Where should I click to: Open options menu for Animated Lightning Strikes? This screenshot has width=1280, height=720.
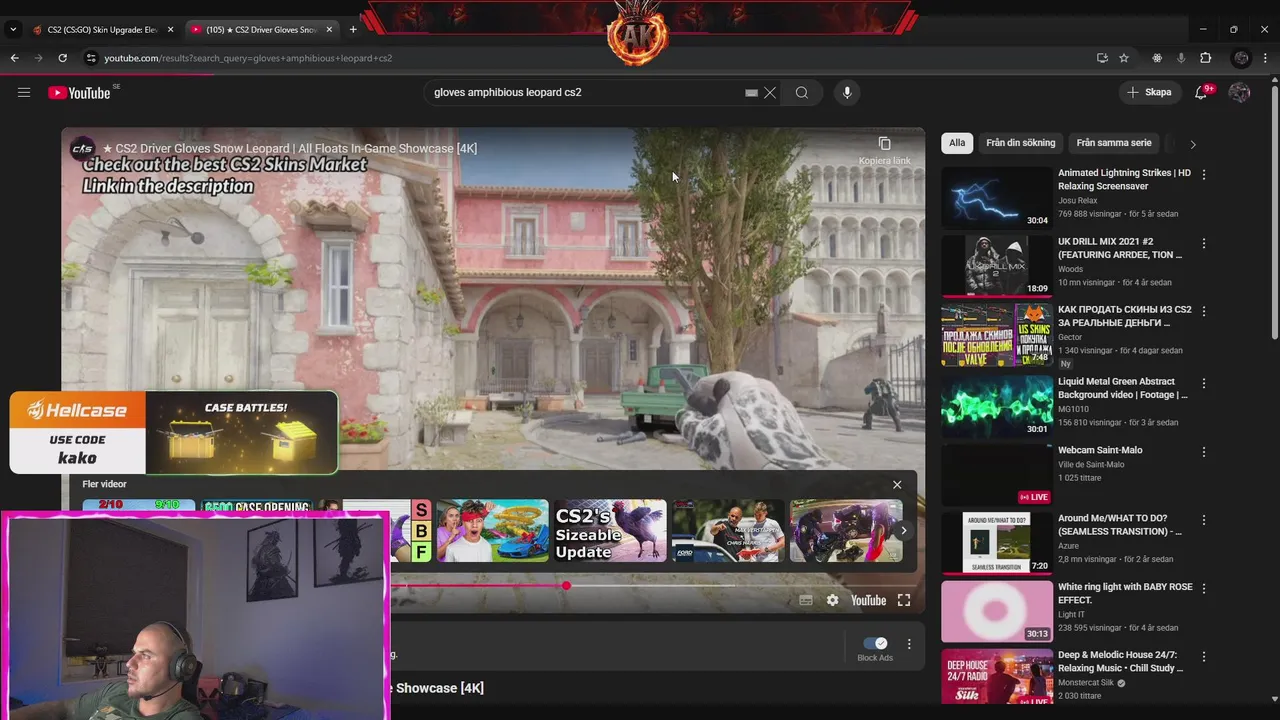pos(1204,174)
